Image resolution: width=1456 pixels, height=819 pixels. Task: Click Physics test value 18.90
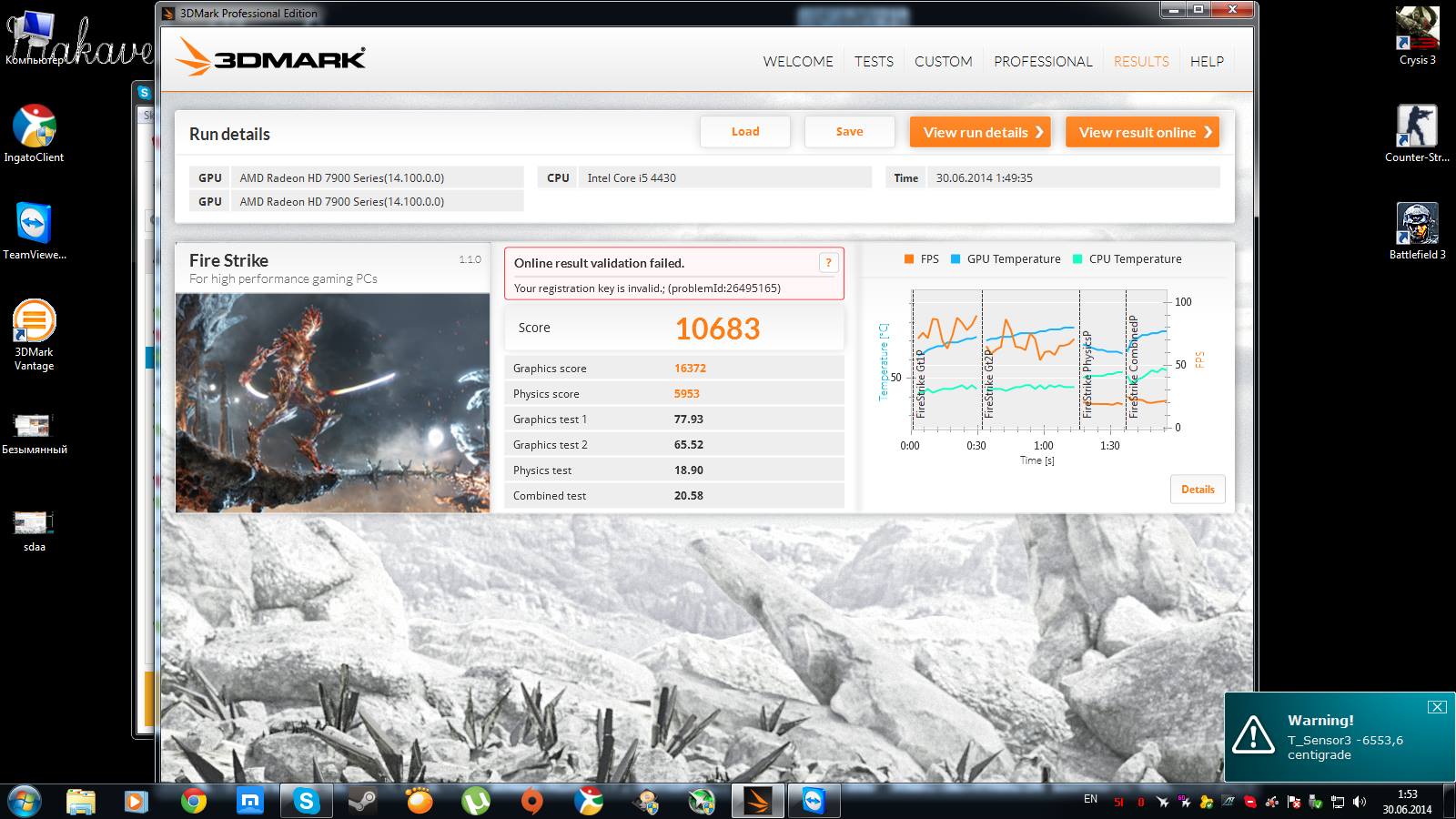pyautogui.click(x=688, y=470)
